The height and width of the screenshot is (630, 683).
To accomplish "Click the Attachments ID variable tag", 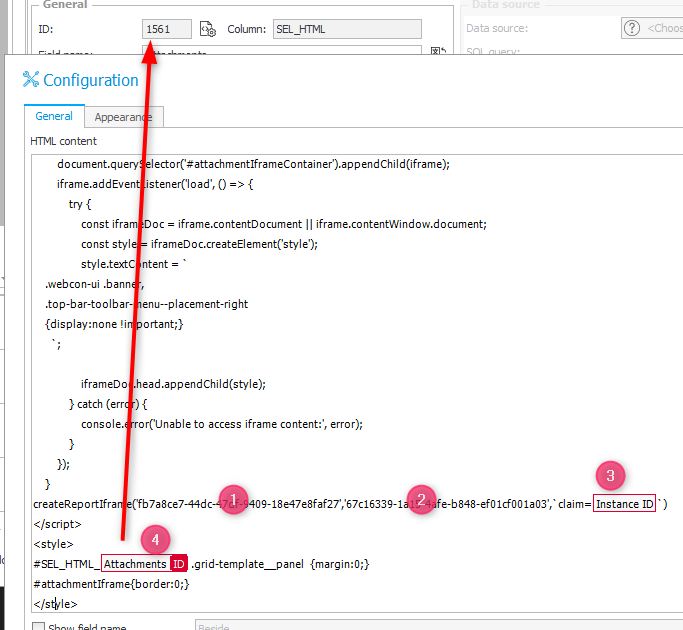I will 144,564.
